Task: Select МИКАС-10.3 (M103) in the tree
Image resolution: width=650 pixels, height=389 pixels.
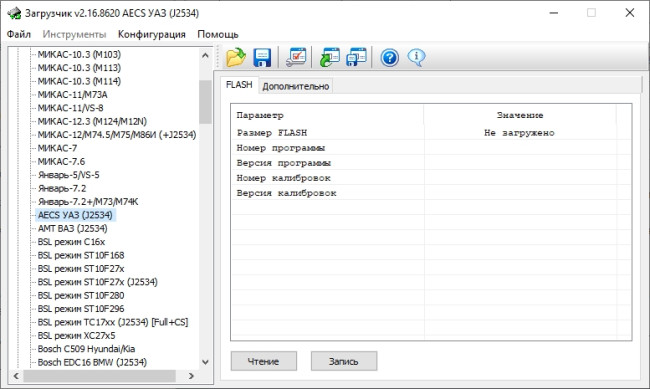Action: point(79,54)
